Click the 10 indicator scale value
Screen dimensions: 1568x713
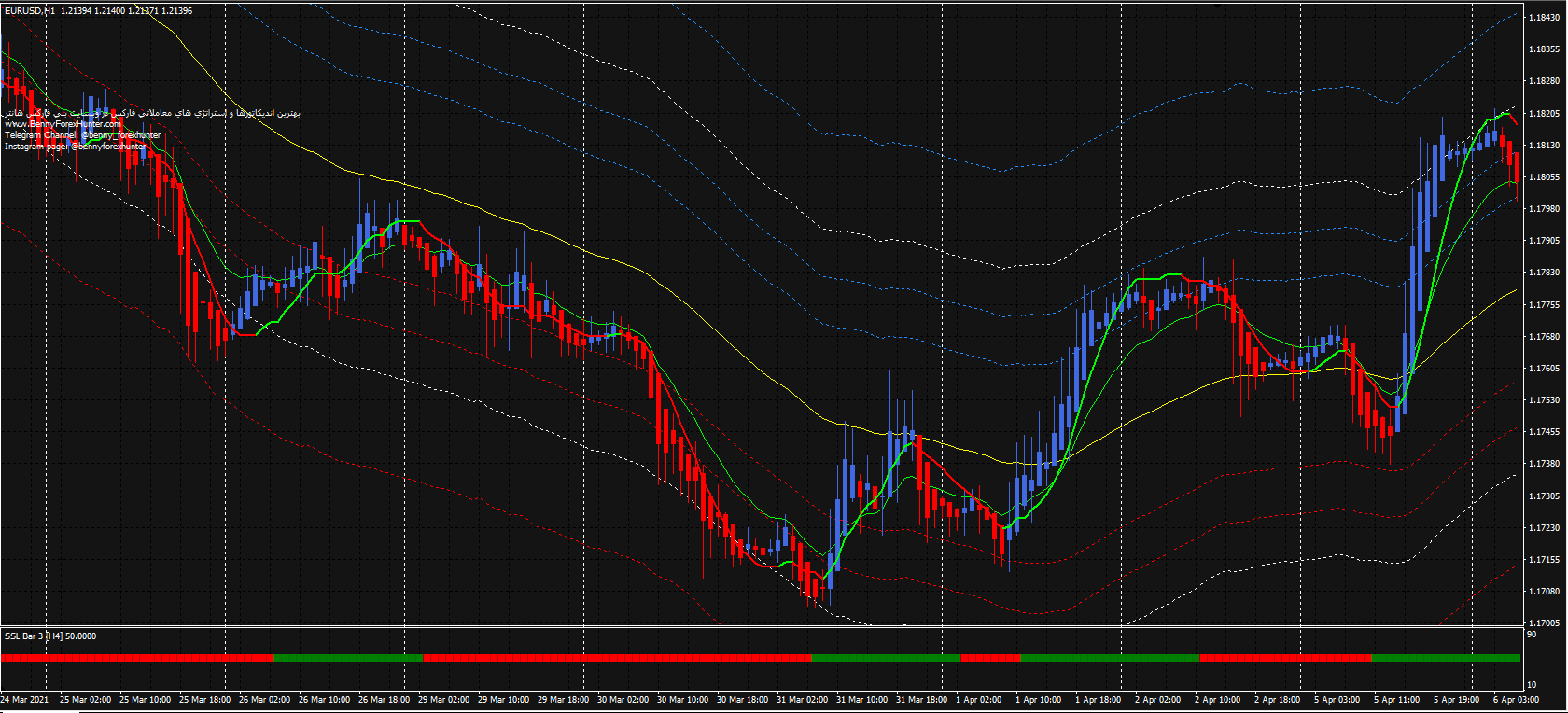[x=1532, y=685]
